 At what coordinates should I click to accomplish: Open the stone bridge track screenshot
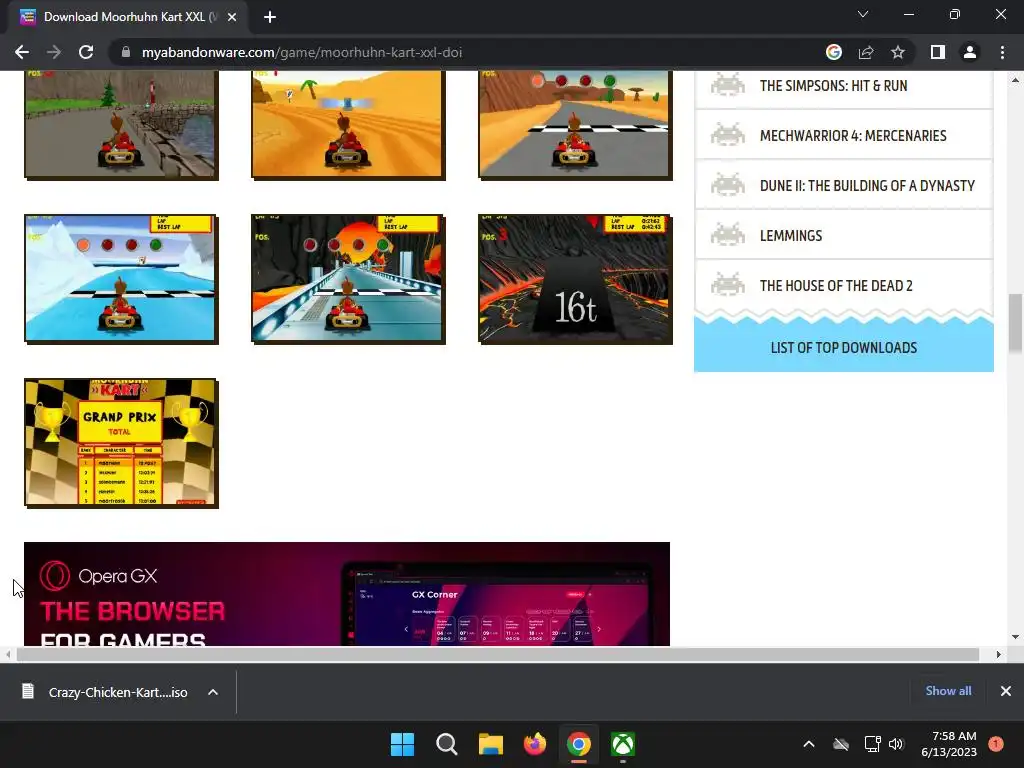121,124
